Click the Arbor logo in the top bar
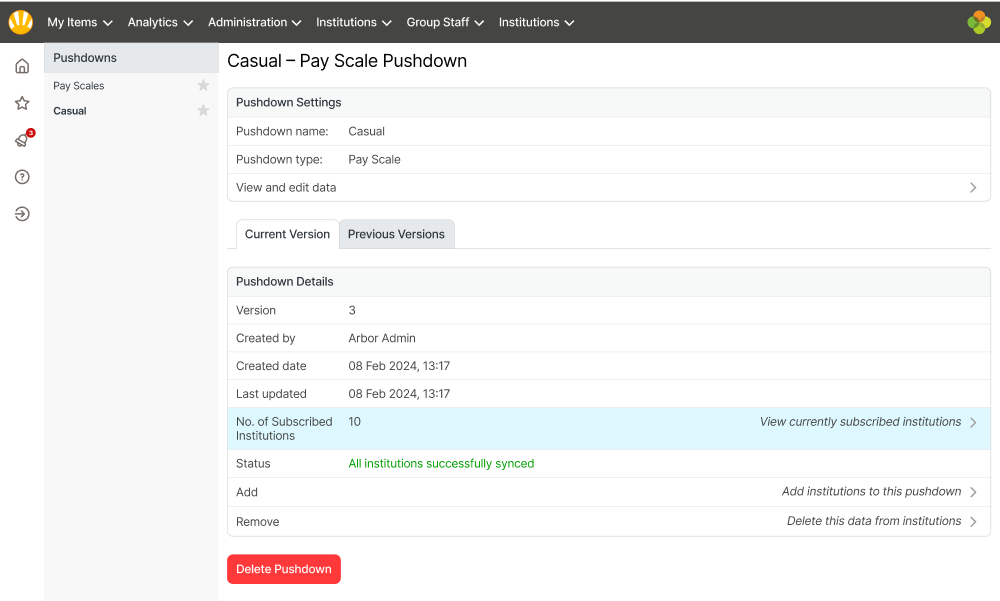 tap(20, 21)
